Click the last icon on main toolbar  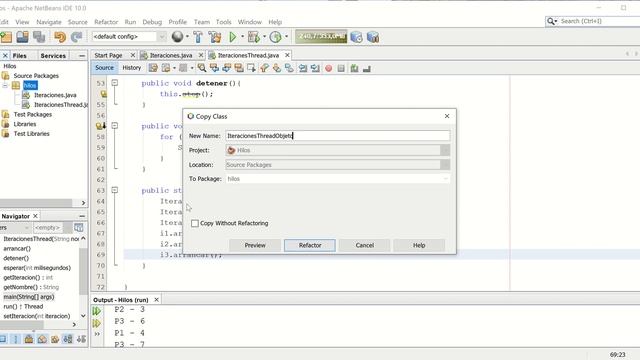tap(373, 37)
